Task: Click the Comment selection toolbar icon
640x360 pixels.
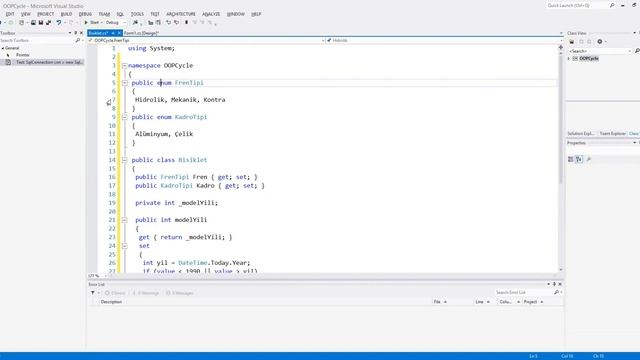Action: pyautogui.click(x=169, y=22)
